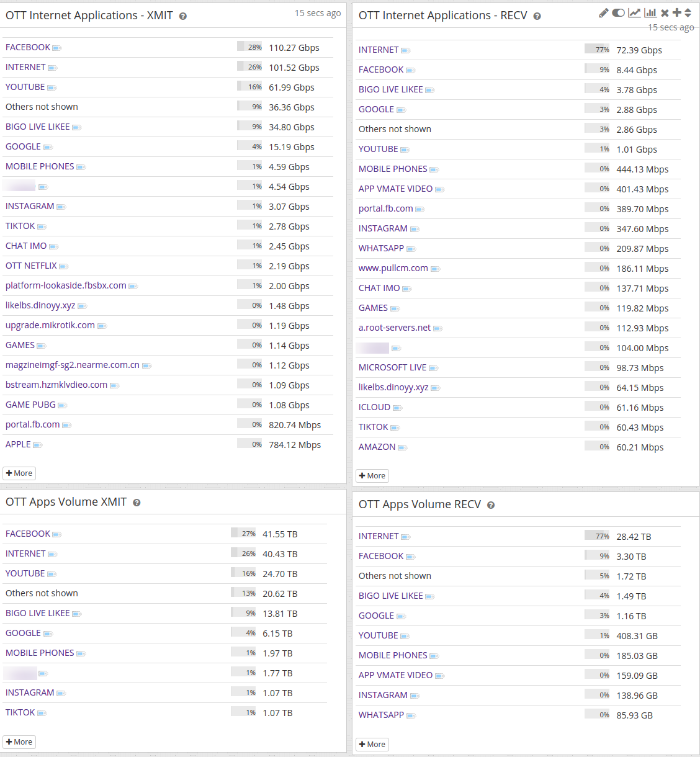Screen dimensions: 700x757
Task: Select value 784.12 Mbps for APPLE
Action: 294,445
